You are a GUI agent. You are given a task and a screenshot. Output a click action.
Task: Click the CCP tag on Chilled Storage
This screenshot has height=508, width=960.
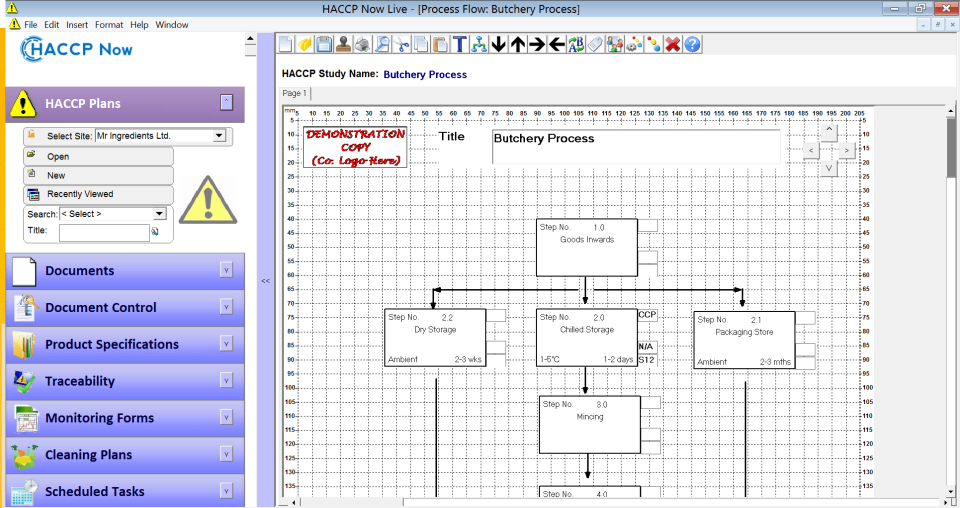tap(647, 315)
